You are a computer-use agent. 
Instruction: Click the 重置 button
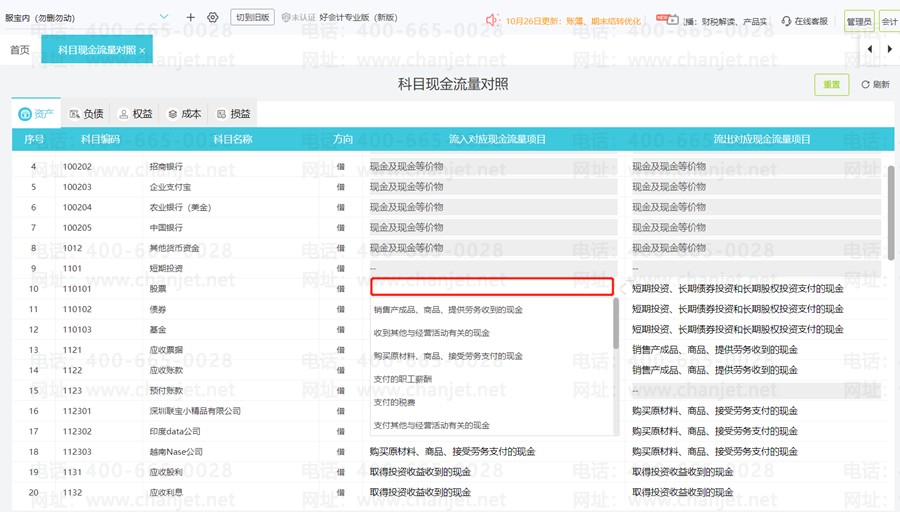click(x=831, y=85)
